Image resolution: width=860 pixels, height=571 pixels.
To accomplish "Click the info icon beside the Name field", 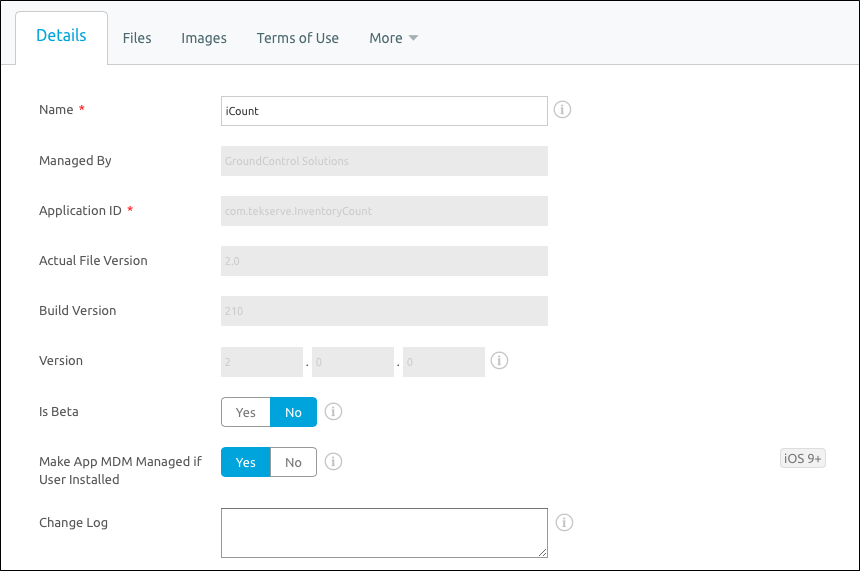I will coord(562,110).
